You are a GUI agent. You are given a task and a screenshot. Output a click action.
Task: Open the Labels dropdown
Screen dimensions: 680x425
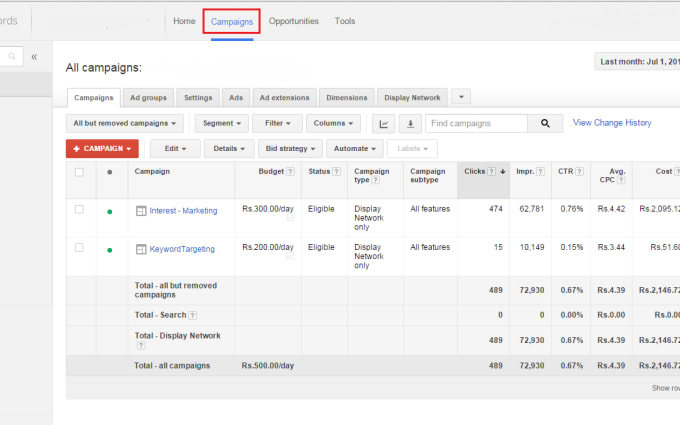coord(412,149)
